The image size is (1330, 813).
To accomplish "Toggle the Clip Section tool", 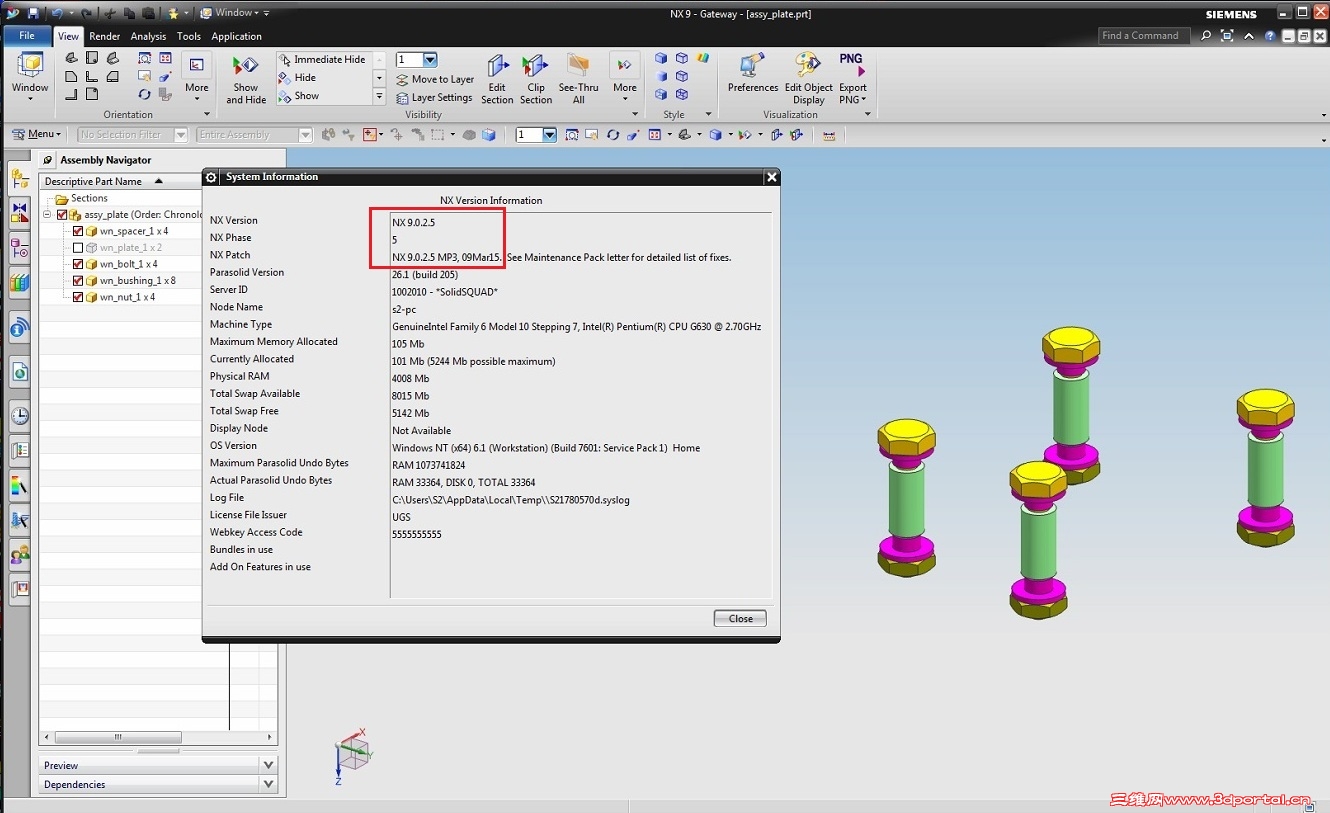I will point(536,79).
